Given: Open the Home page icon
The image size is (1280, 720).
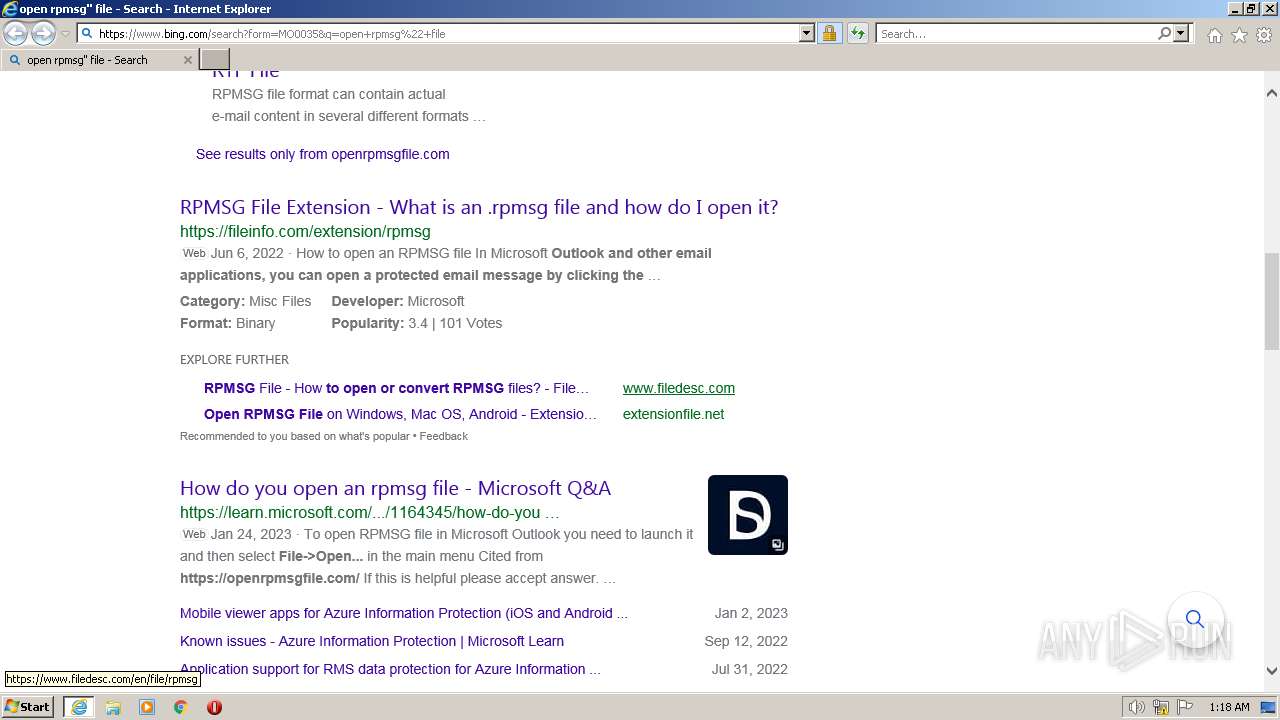Looking at the screenshot, I should click(x=1214, y=35).
